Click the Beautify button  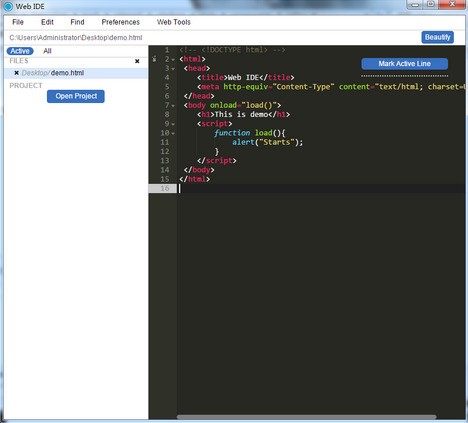(437, 37)
